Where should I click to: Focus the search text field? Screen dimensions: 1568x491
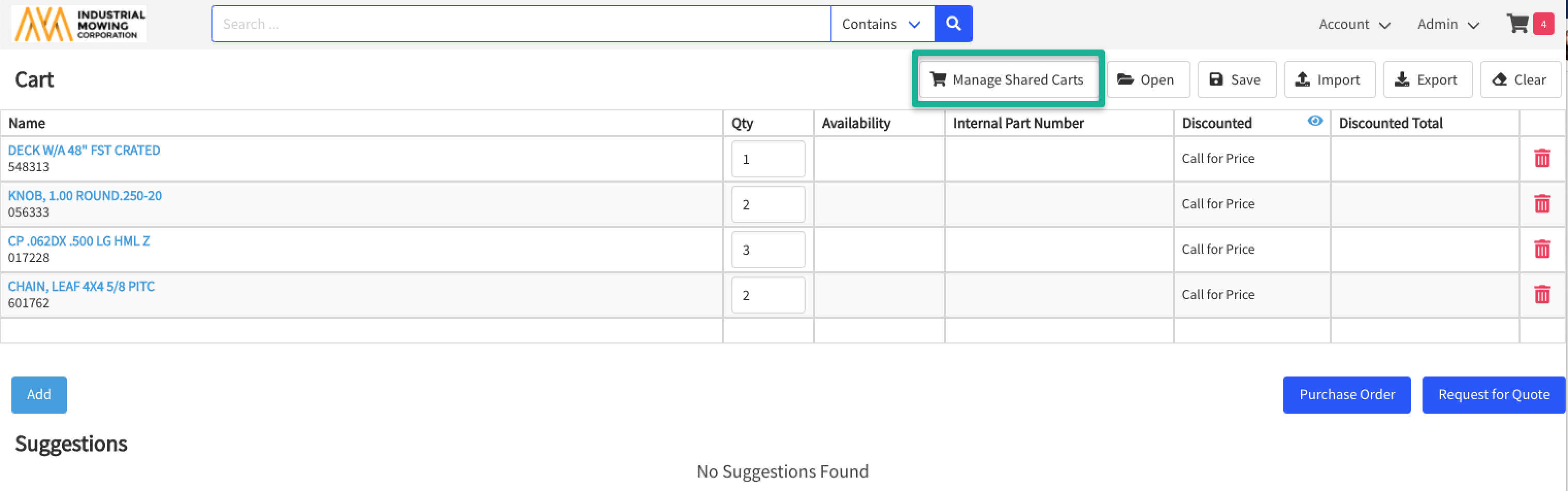coord(520,24)
